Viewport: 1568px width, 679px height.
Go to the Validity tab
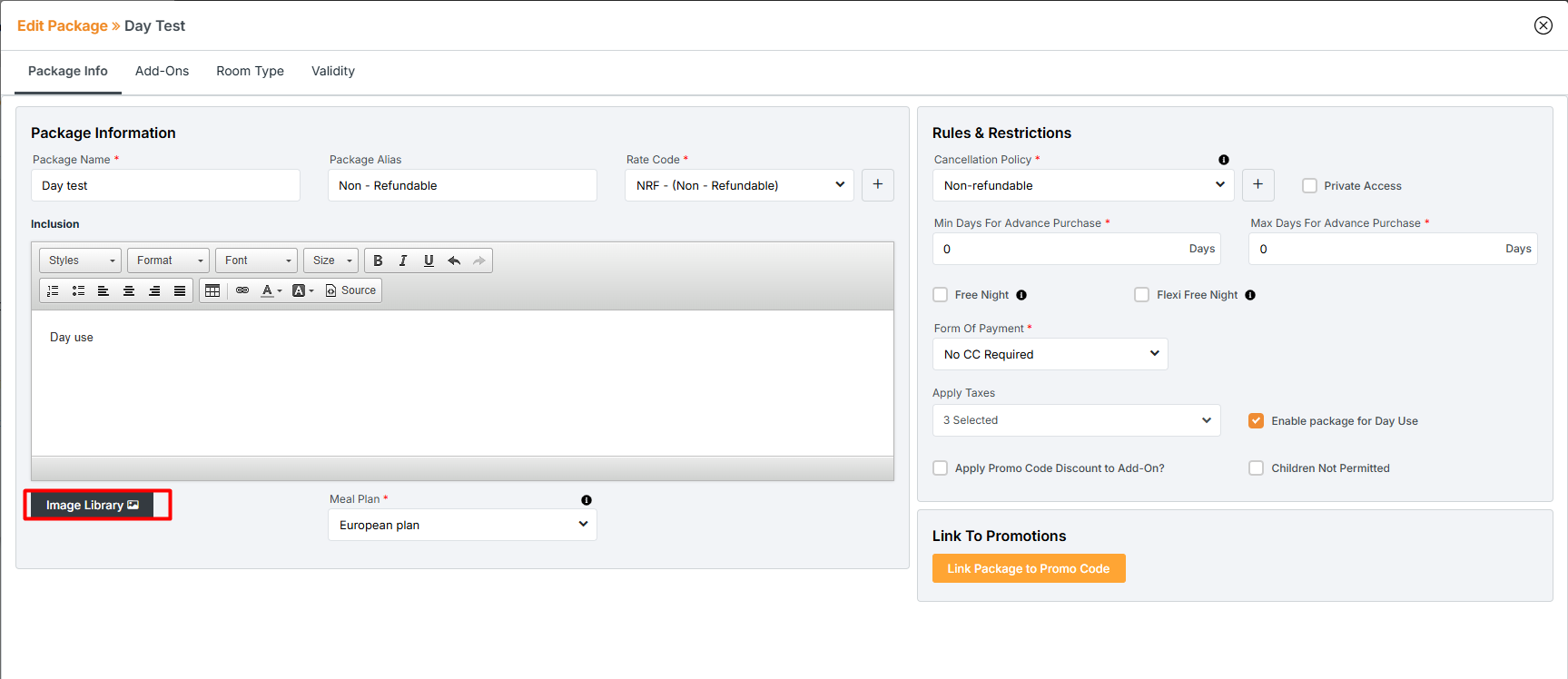pos(332,71)
